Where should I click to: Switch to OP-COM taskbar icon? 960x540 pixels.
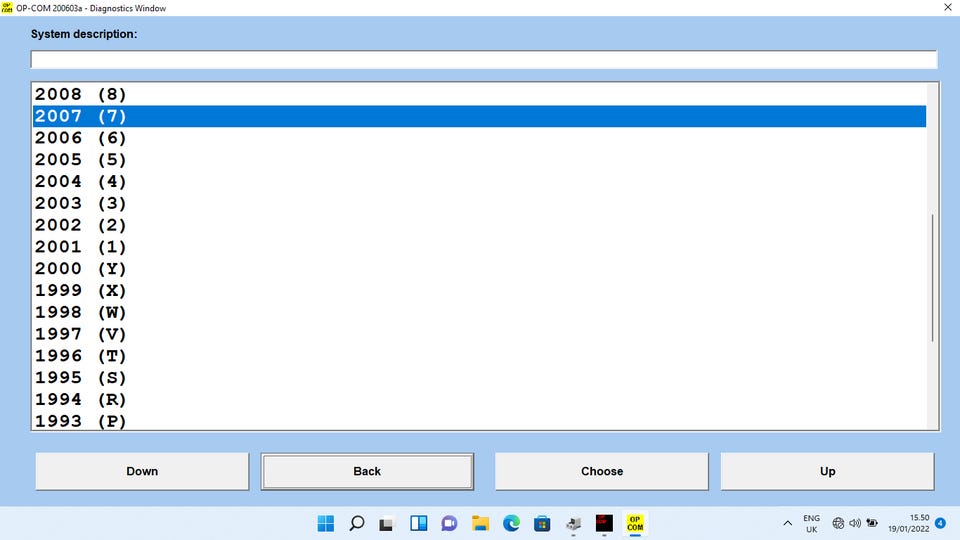[635, 523]
